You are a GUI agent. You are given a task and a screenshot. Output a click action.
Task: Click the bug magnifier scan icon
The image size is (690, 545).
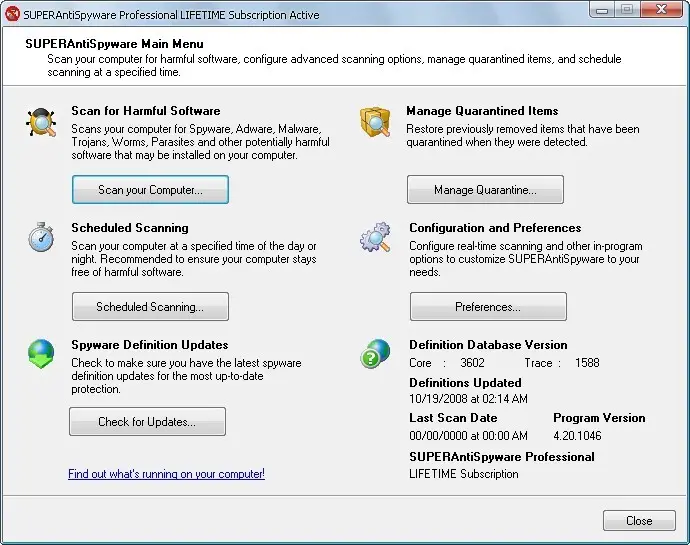[41, 122]
